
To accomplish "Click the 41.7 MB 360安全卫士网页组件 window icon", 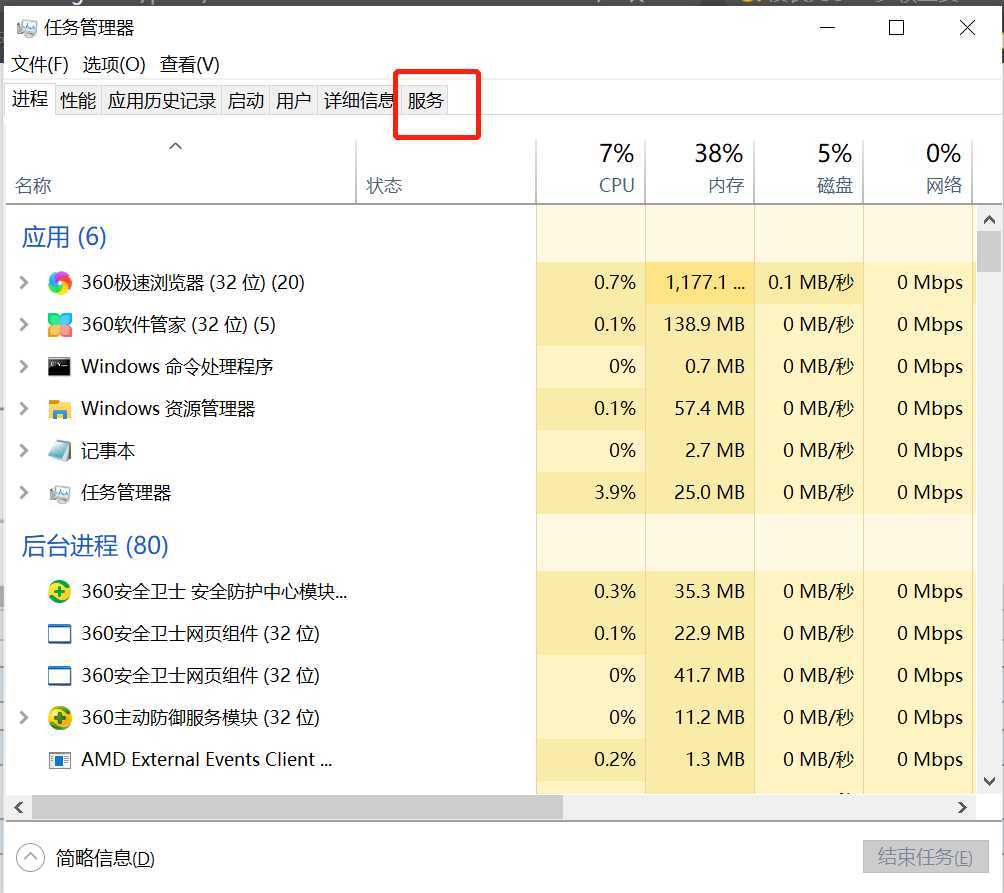I will [x=60, y=675].
